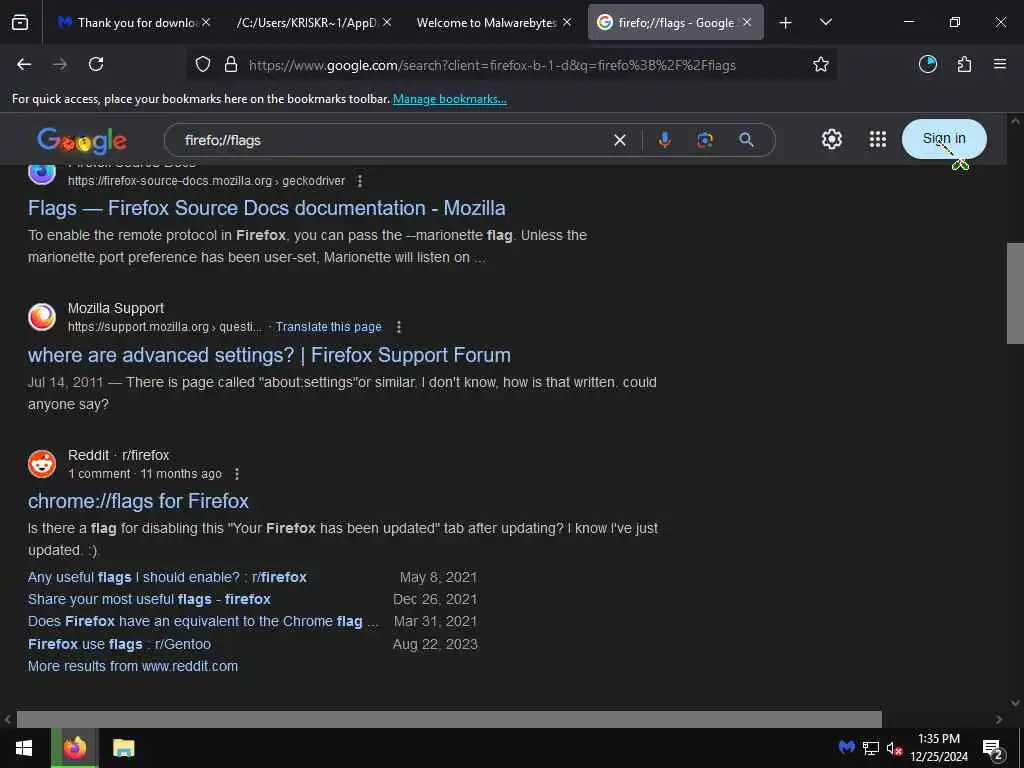
Task: Click Mozilla Support favicon
Action: pos(42,317)
